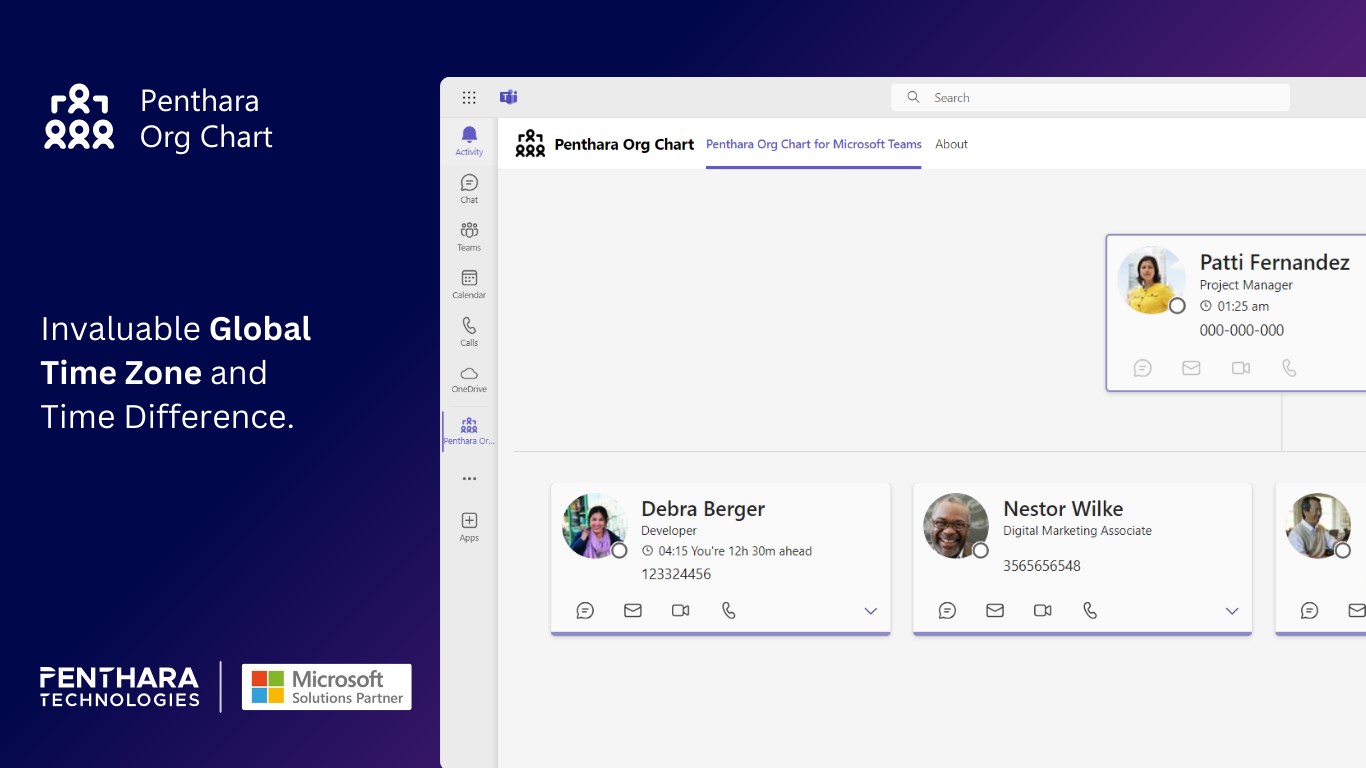1366x768 pixels.
Task: Start chat with Debra Berger
Action: pos(585,610)
